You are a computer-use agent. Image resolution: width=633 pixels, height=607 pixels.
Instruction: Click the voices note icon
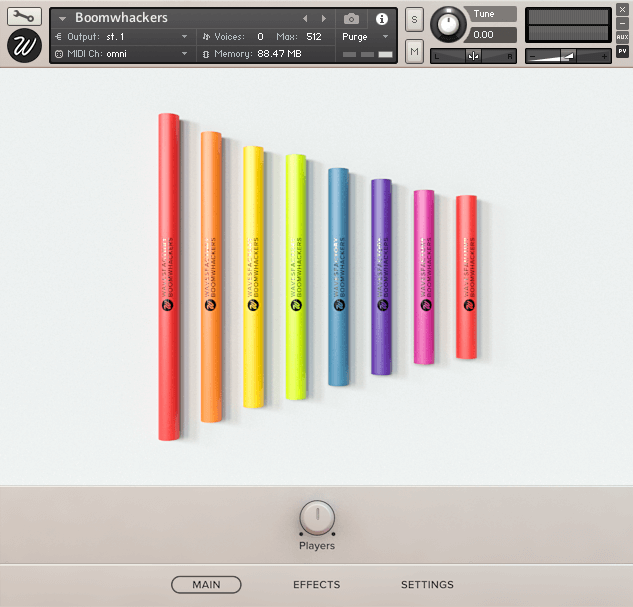206,37
